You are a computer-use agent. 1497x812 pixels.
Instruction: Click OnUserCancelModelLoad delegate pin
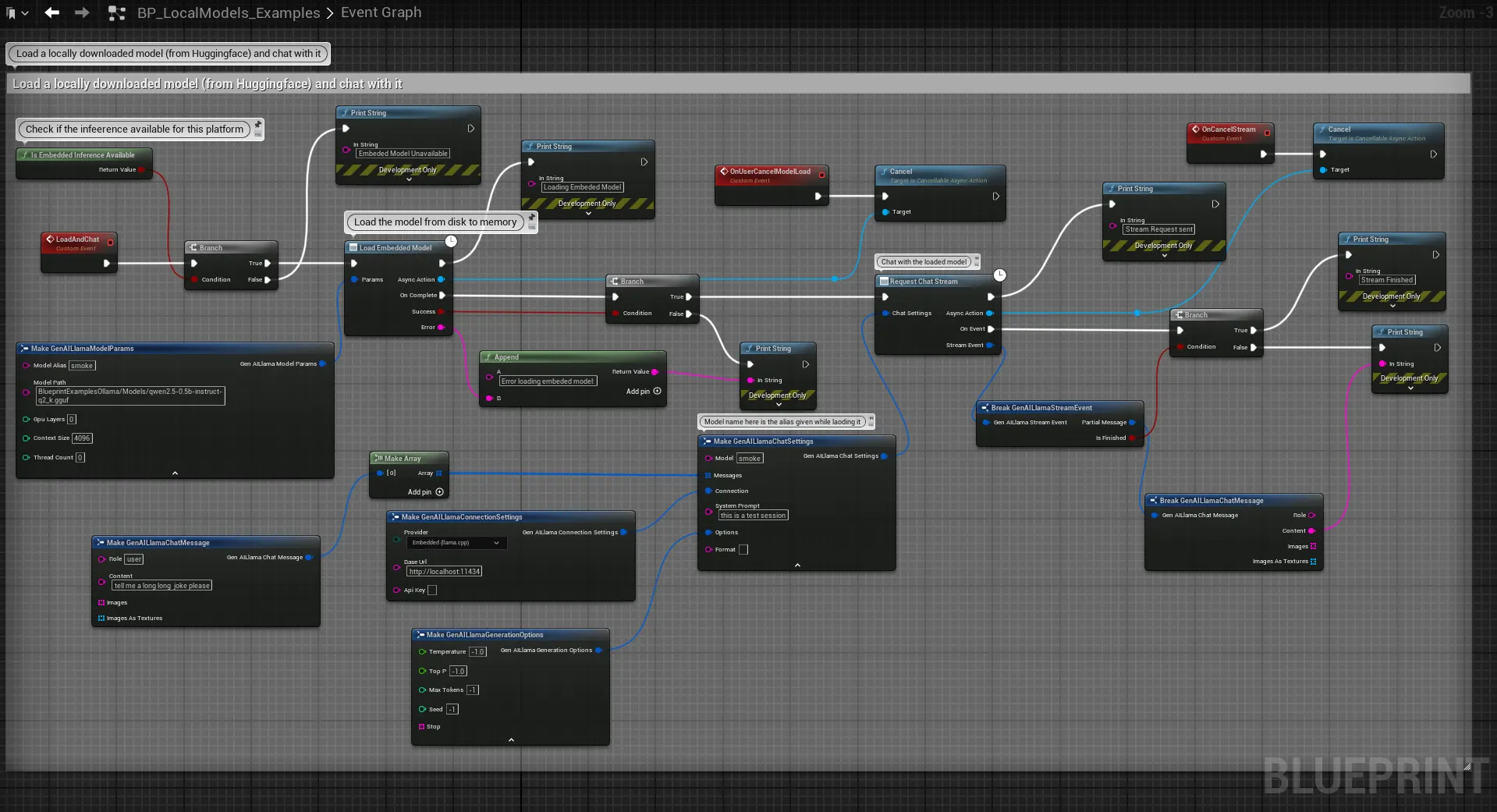(821, 175)
